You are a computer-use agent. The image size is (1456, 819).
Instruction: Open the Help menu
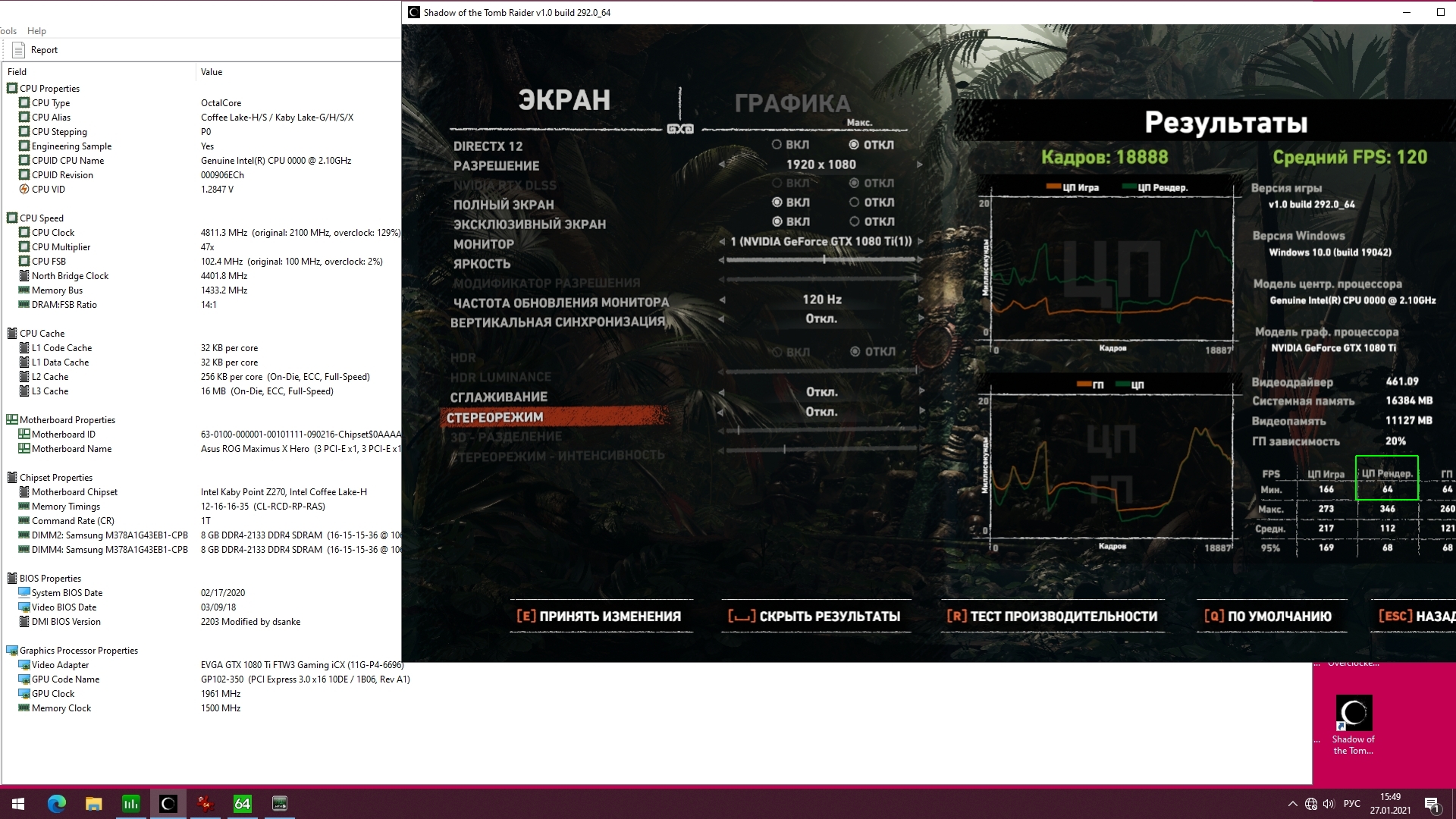point(36,31)
